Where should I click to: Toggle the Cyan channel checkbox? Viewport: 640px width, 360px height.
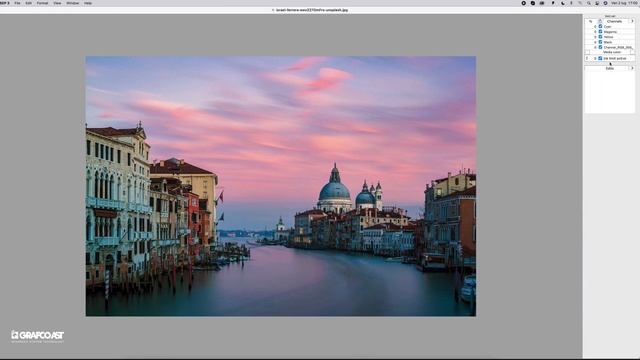(x=600, y=26)
